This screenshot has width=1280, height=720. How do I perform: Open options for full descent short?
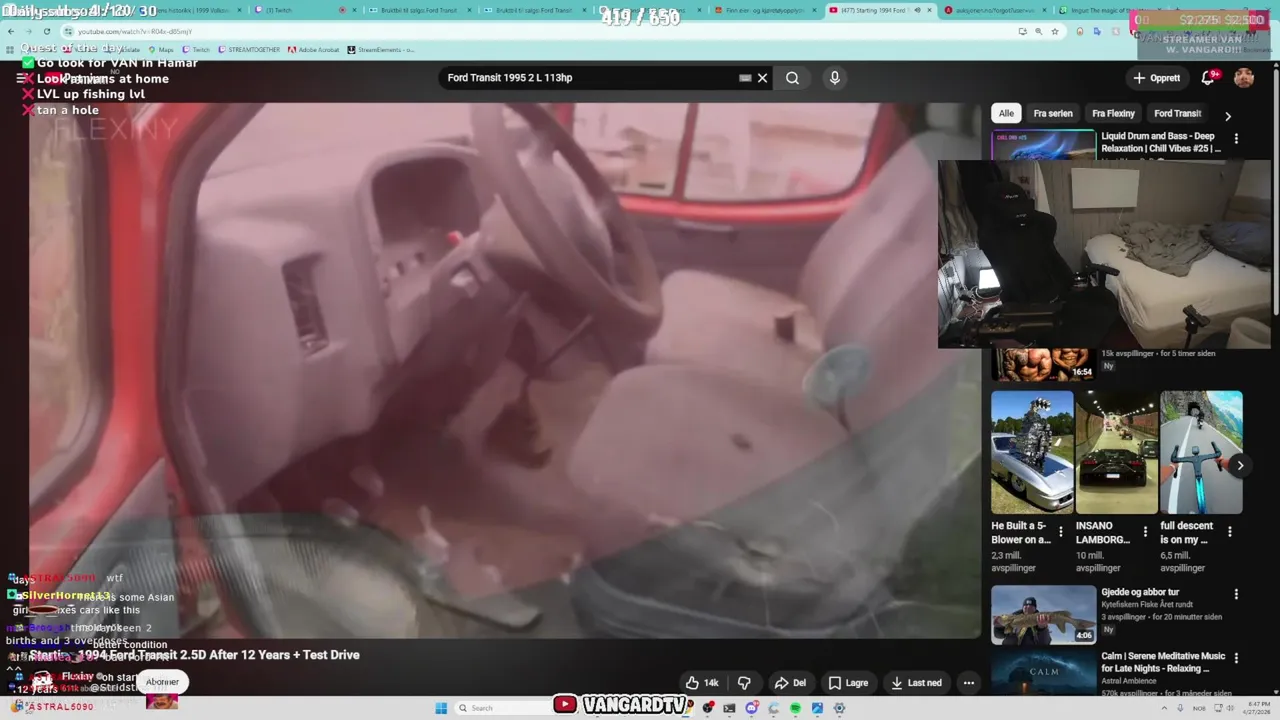(1230, 532)
